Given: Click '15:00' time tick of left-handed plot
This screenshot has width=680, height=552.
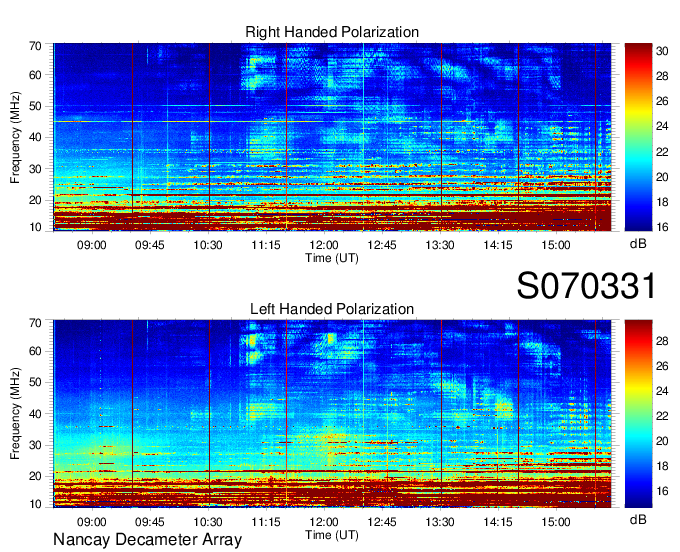Looking at the screenshot, I should 556,522.
